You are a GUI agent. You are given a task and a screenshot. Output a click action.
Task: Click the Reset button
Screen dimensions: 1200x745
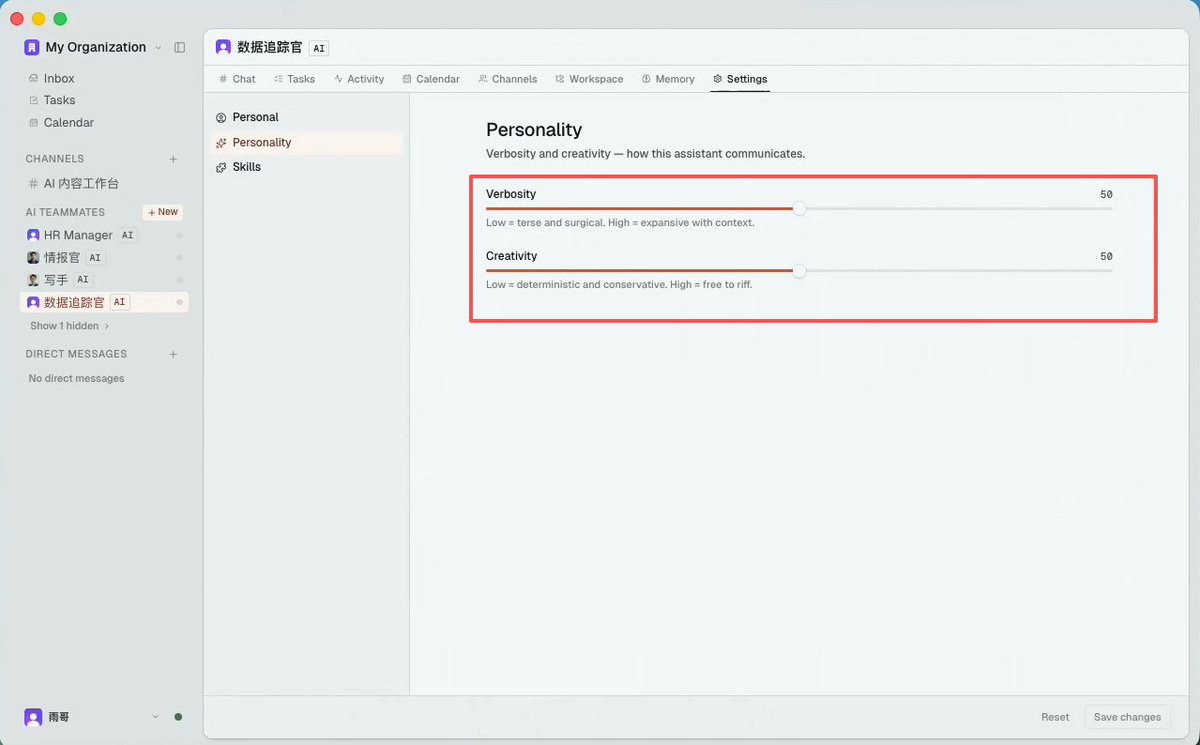1055,717
